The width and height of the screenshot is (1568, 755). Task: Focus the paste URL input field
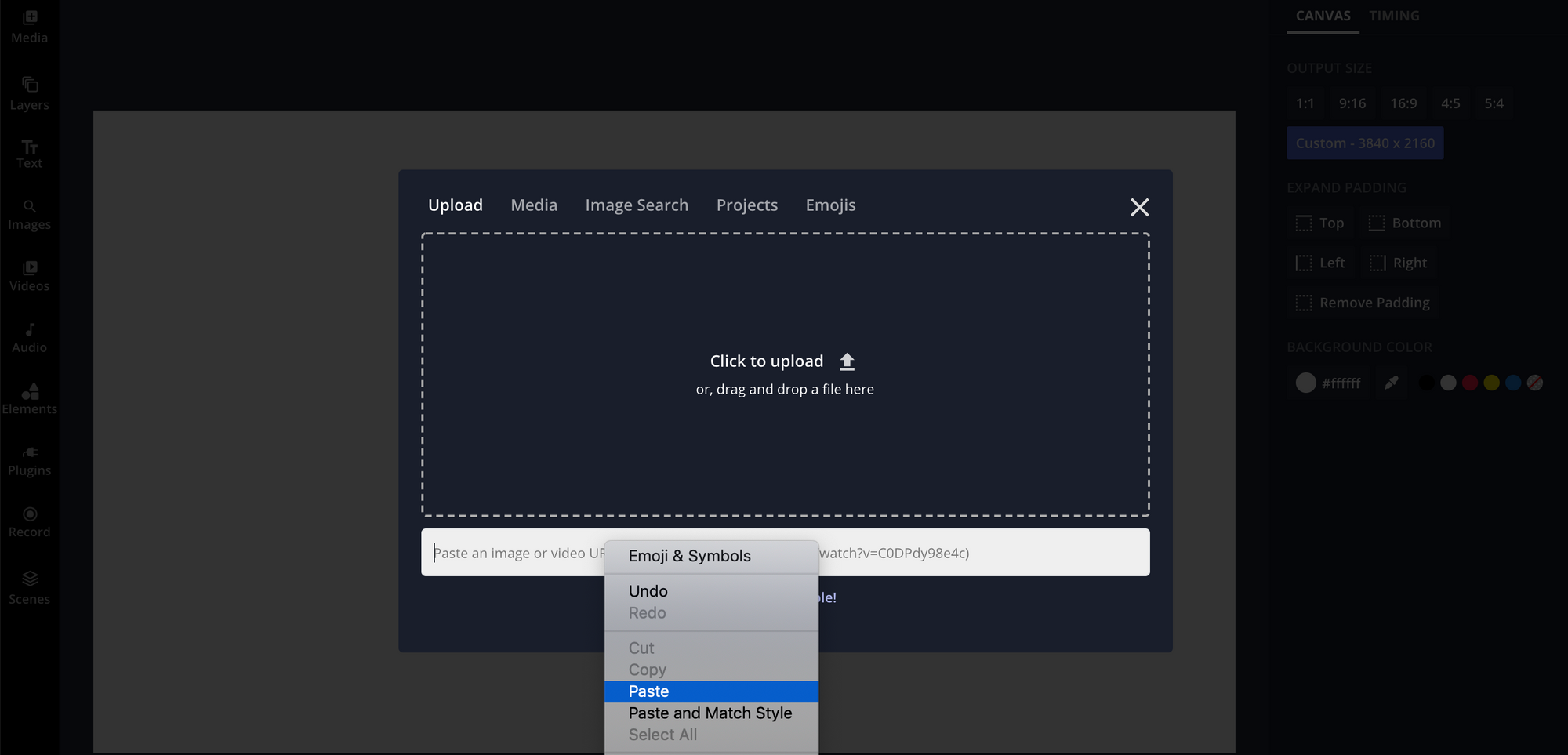coord(980,553)
